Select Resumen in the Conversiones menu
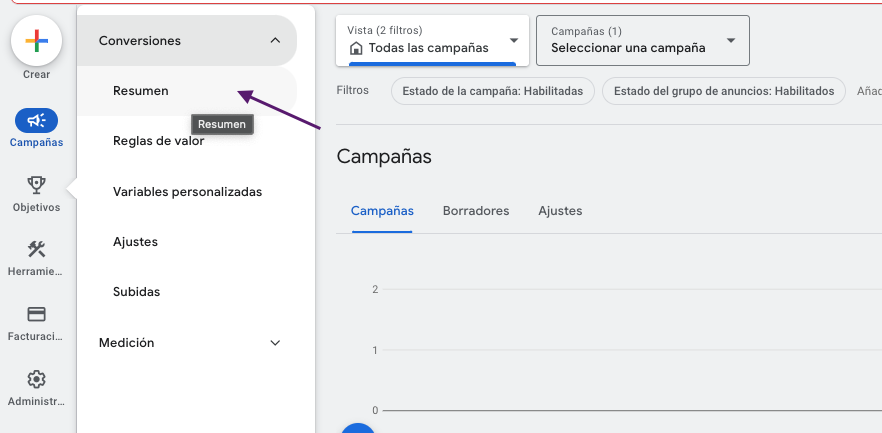This screenshot has height=433, width=882. coord(187,91)
